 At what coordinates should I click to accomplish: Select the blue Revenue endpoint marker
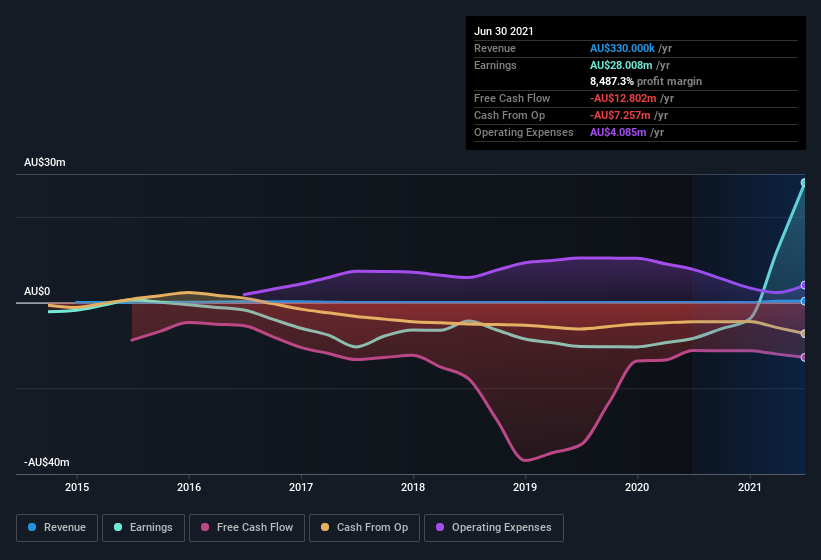(x=804, y=301)
